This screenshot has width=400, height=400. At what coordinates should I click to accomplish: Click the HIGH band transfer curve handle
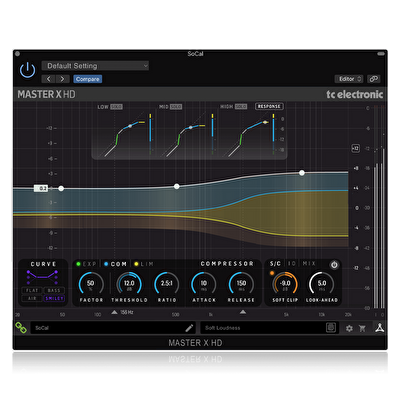tap(265, 122)
